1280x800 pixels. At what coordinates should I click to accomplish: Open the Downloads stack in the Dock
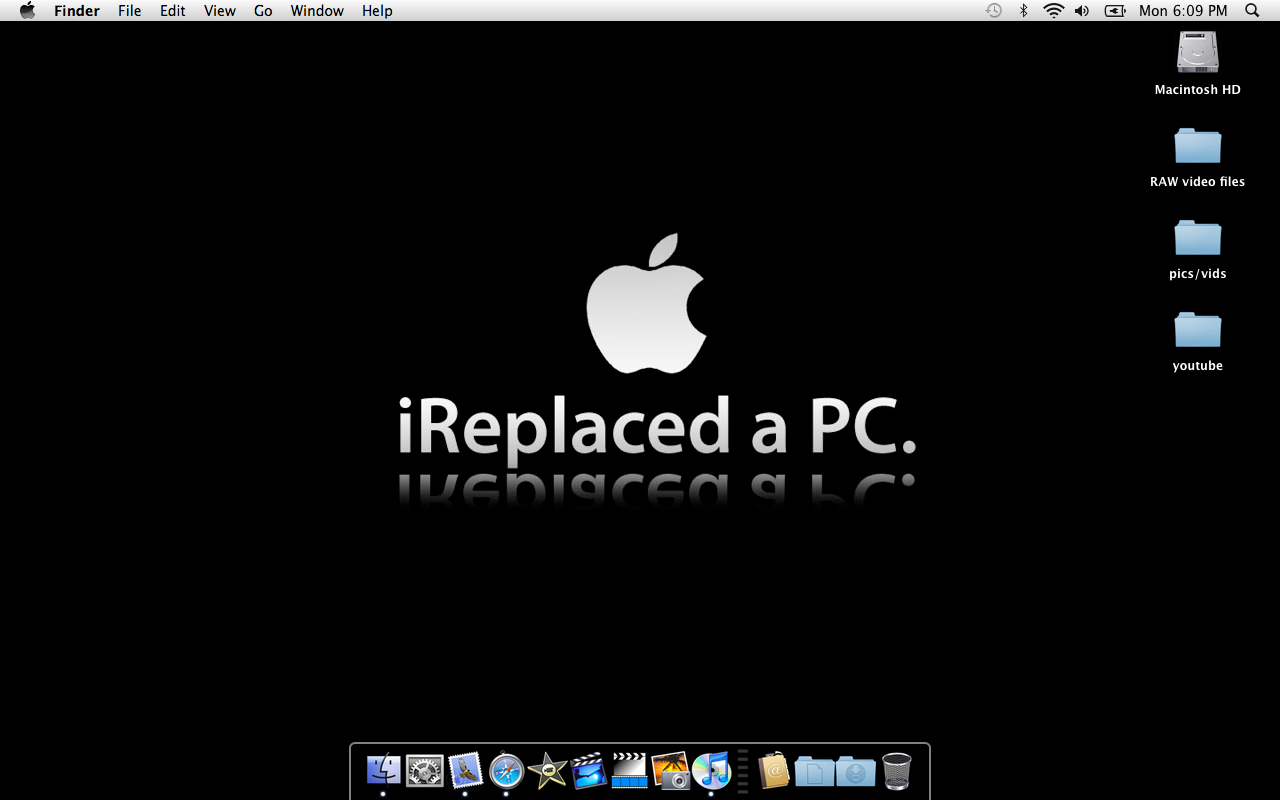855,771
